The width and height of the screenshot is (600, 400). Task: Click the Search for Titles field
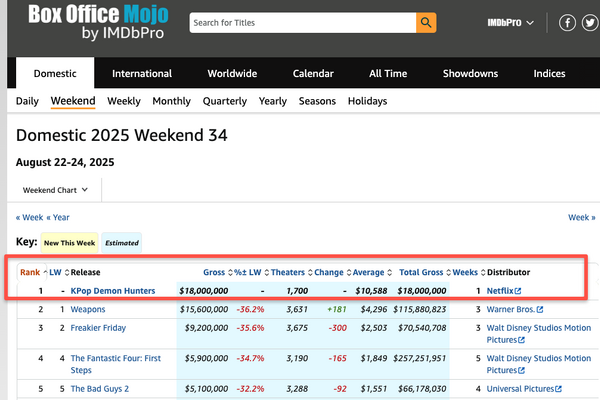tap(301, 22)
